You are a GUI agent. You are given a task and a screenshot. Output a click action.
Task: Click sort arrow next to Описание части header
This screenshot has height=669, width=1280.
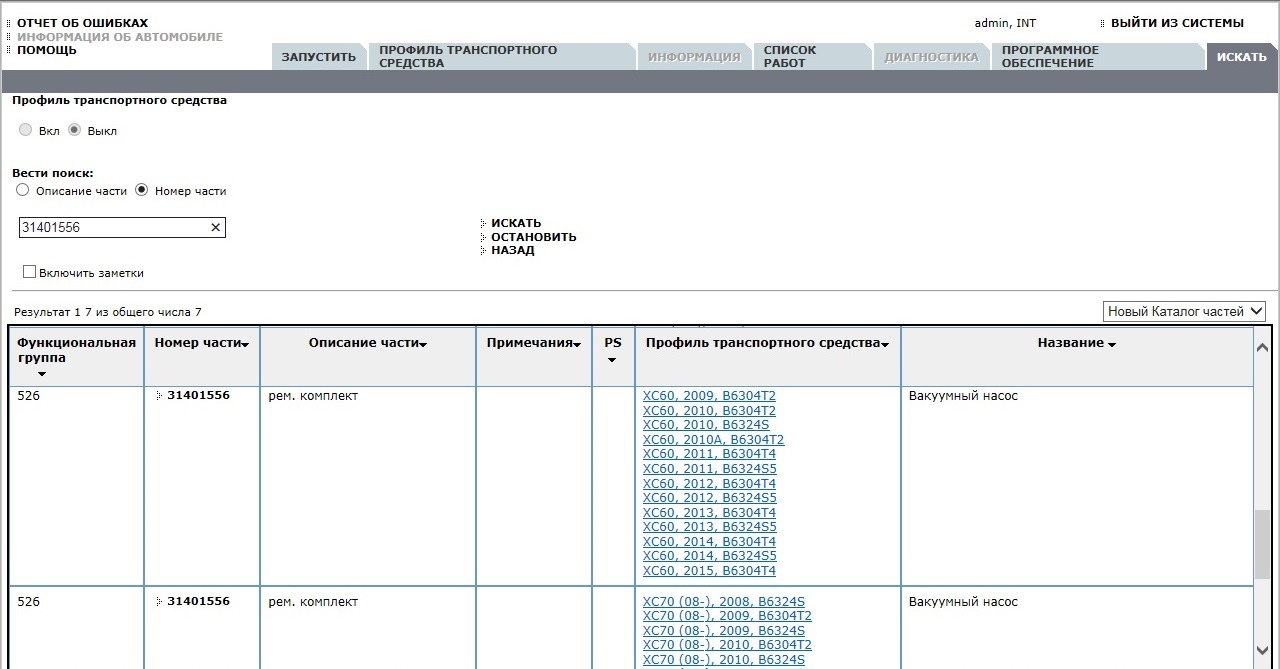(x=423, y=344)
